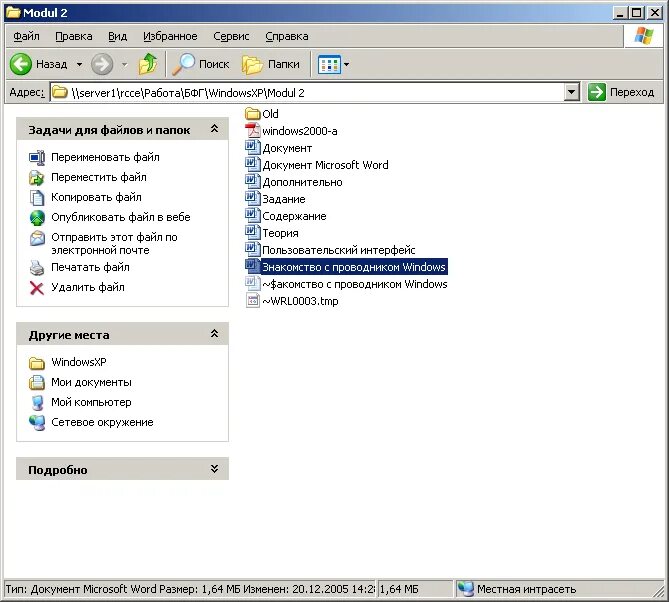Click the Мой компьютер computer icon
Viewport: 669px width, 602px height.
(x=37, y=402)
